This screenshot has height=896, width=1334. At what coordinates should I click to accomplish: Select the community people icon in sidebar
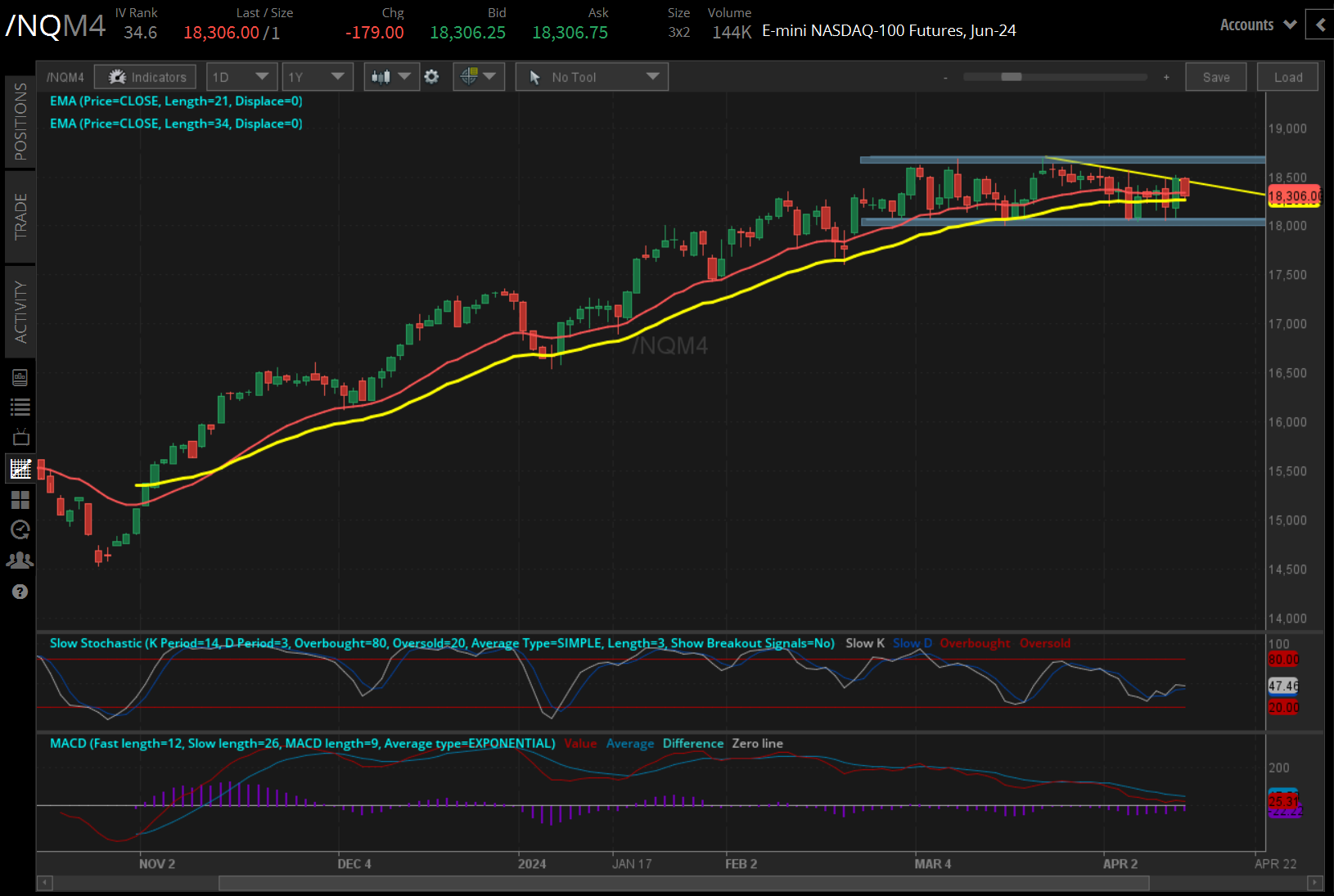(20, 560)
